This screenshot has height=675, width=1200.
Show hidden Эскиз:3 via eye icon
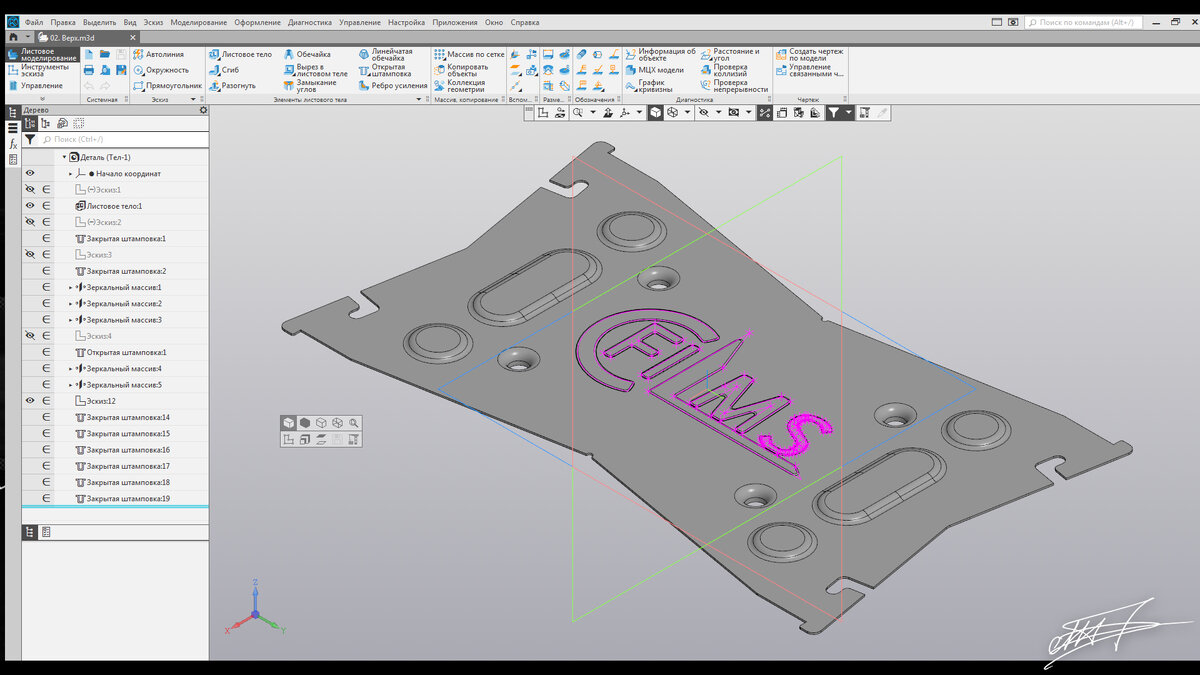click(30, 254)
